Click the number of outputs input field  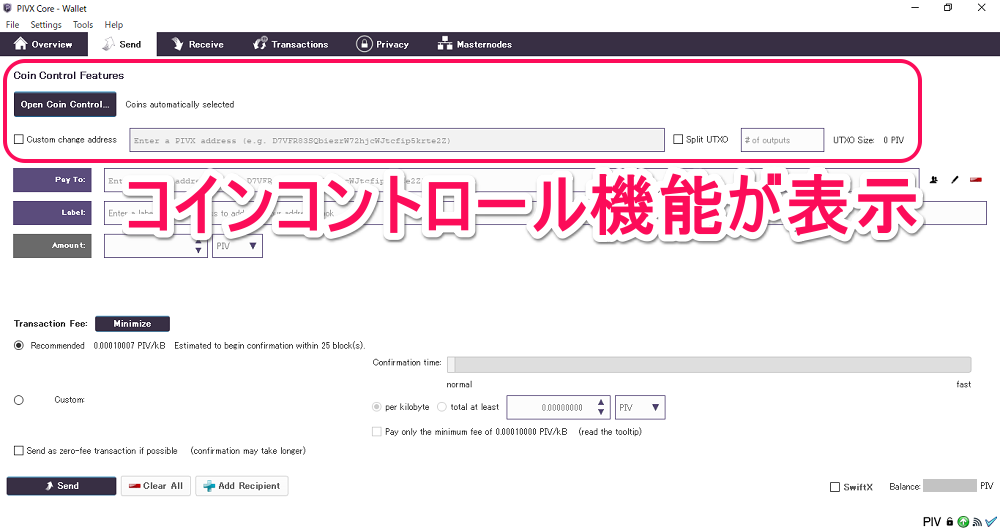pos(782,140)
